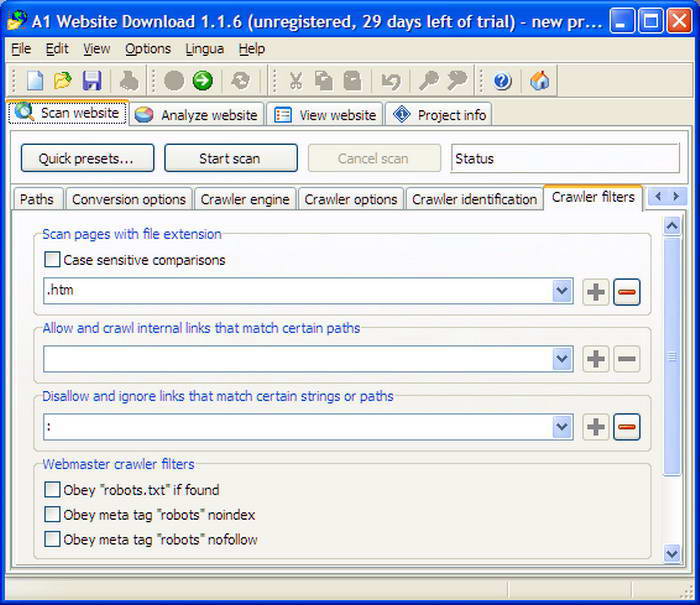Screen dimensions: 700x605
Task: Open the View menu
Action: [x=96, y=49]
